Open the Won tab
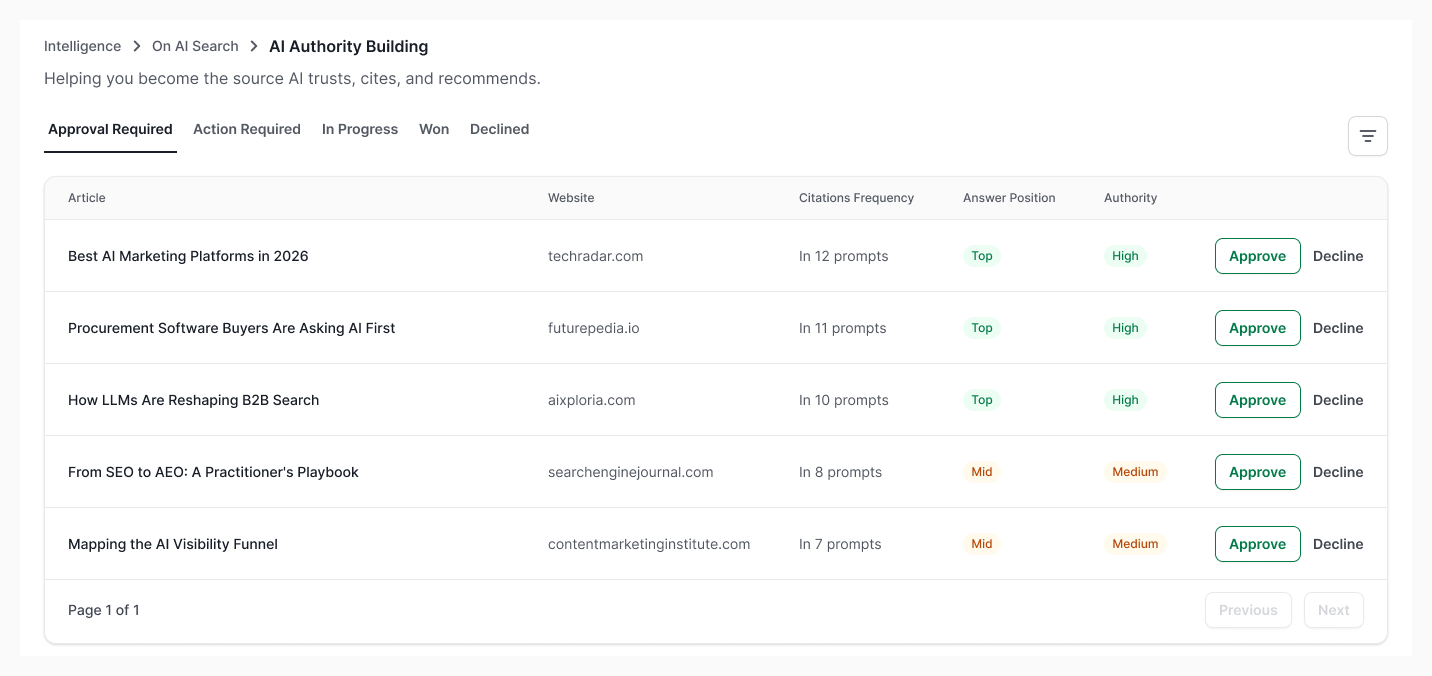Image resolution: width=1432 pixels, height=676 pixels. [x=434, y=129]
